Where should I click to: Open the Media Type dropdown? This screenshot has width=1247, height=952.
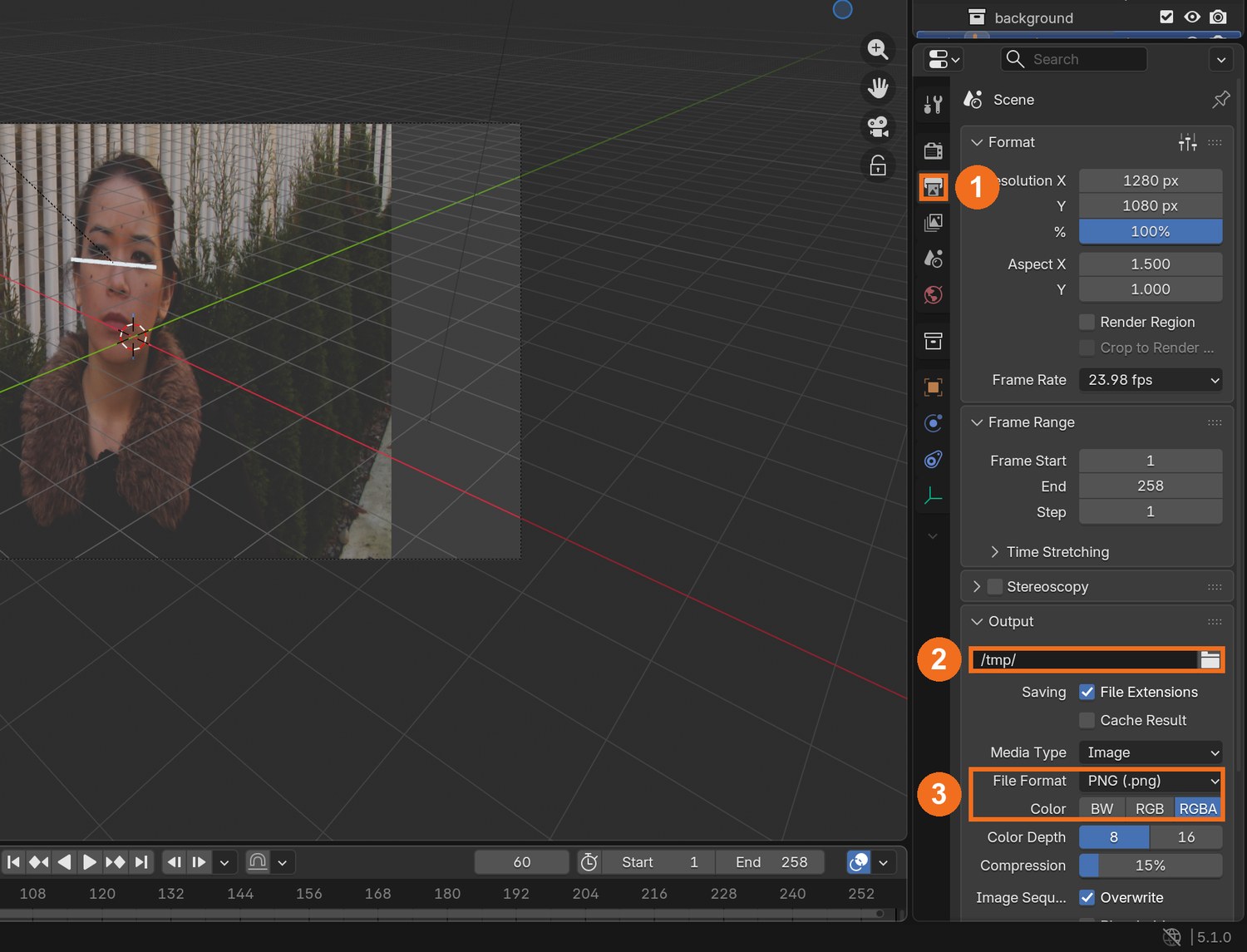(1151, 752)
